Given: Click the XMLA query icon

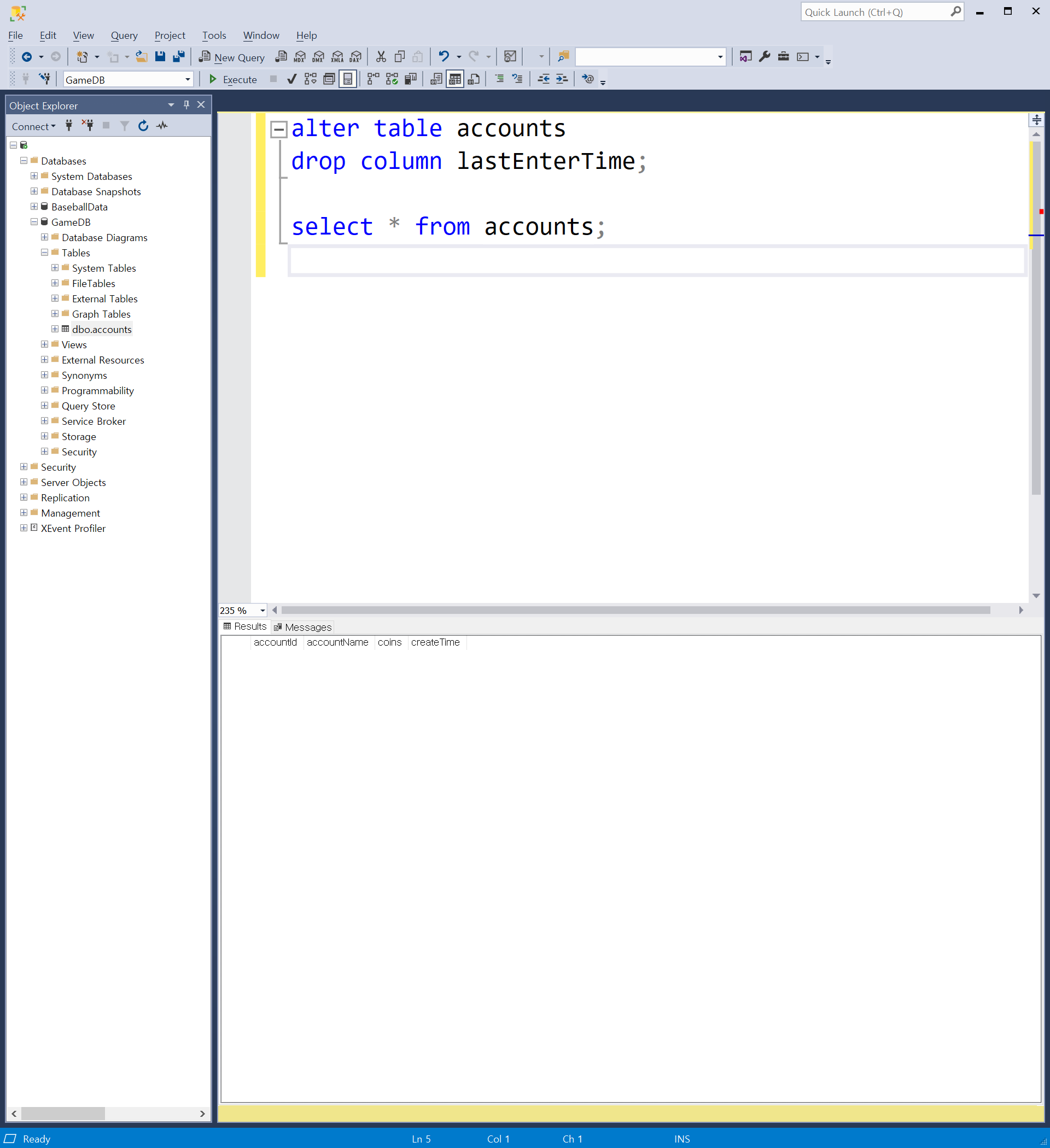Looking at the screenshot, I should [x=337, y=56].
